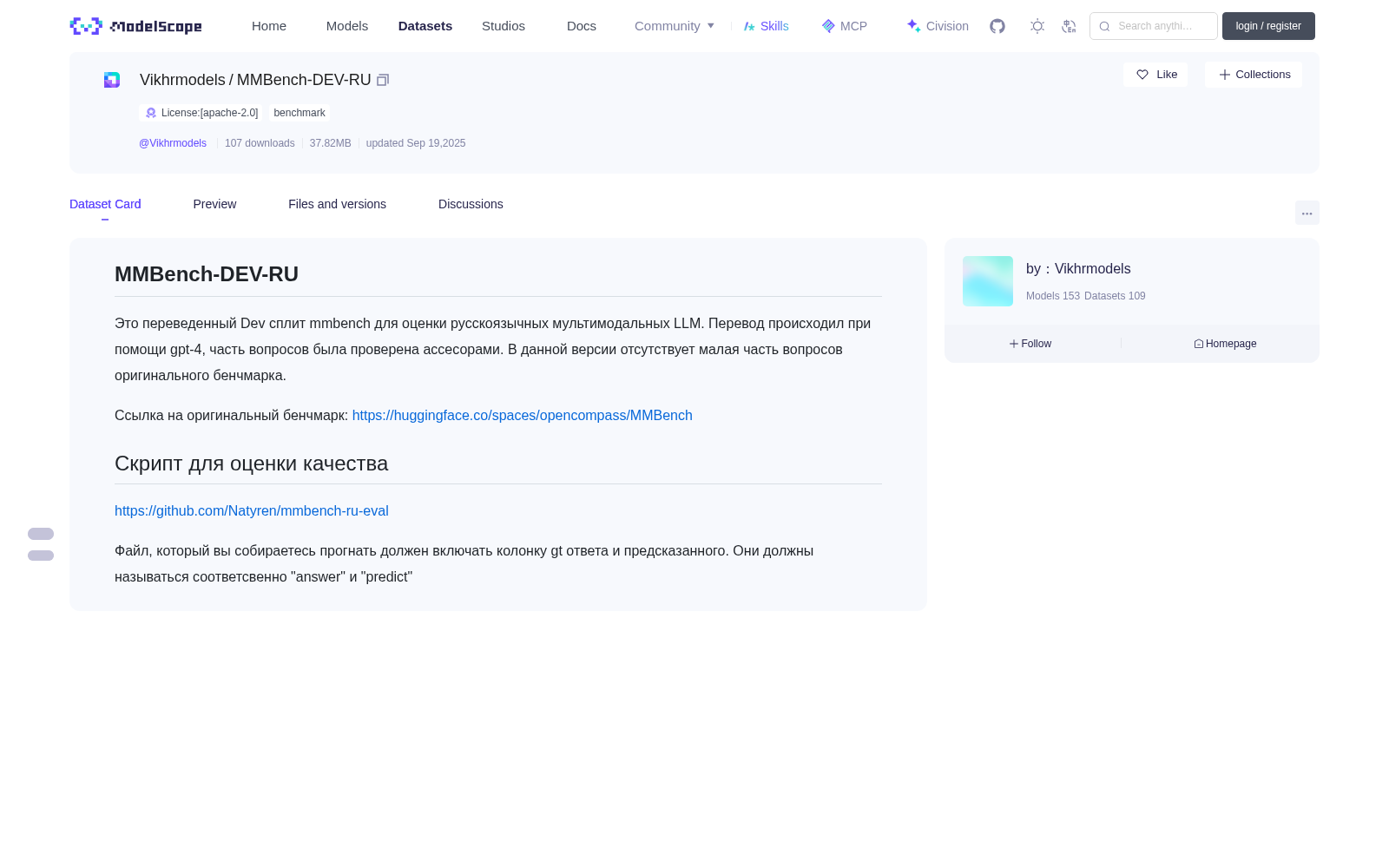Open the Civision page
This screenshot has height=868, width=1389.
938,26
